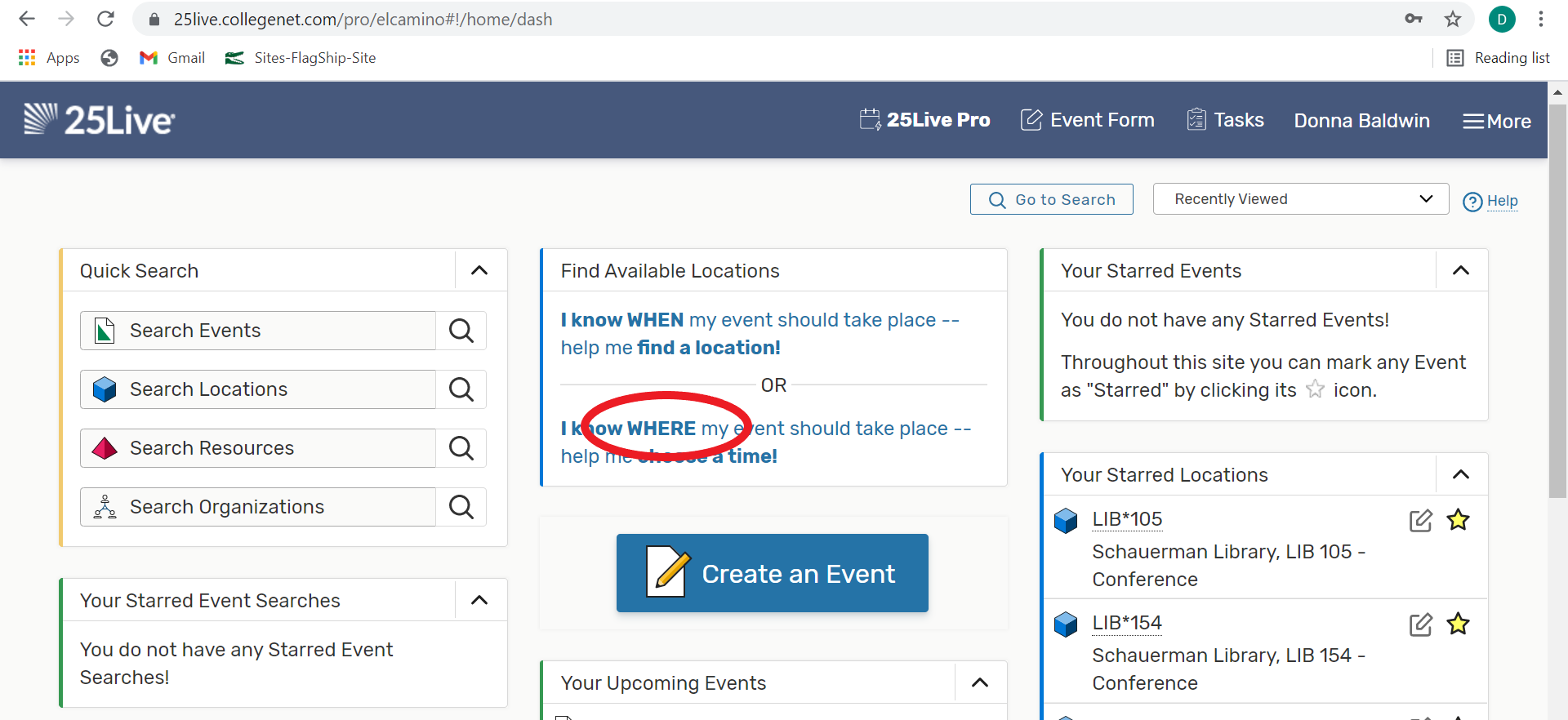The image size is (1568, 720).
Task: Open the Chrome profile avatar D
Action: 1502,19
